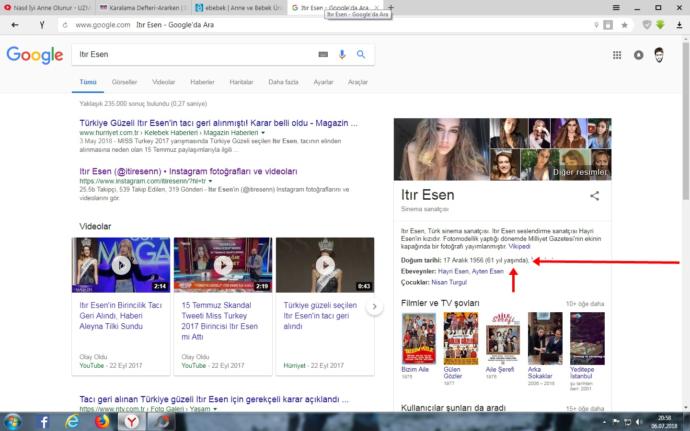This screenshot has height=431, width=690.
Task: Play the 2:19 video thumbnail
Action: 223,265
